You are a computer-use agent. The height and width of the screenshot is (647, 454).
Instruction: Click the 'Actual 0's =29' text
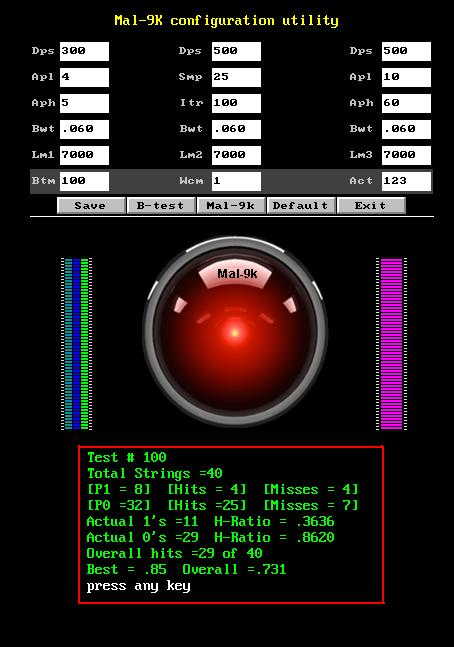point(142,538)
